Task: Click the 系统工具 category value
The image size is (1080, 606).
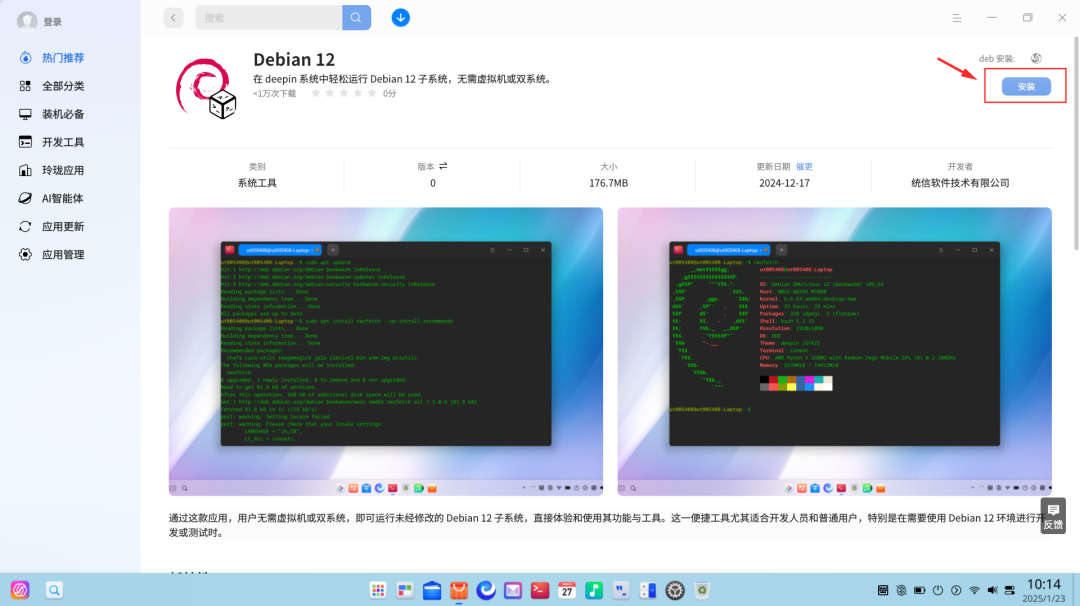Action: coord(257,183)
